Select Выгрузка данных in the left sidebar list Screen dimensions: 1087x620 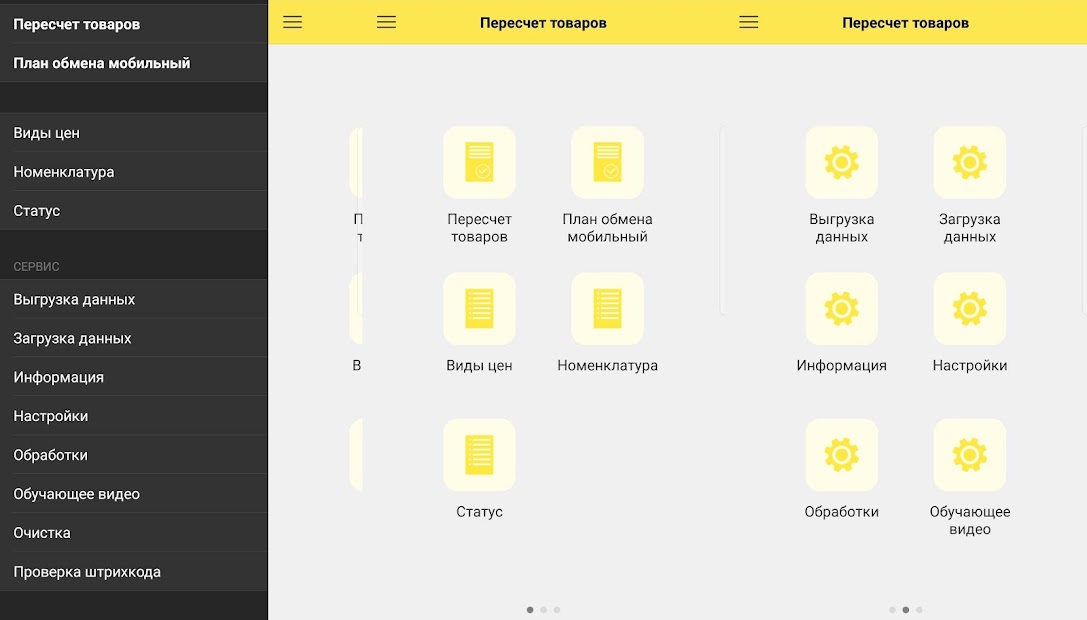(74, 300)
